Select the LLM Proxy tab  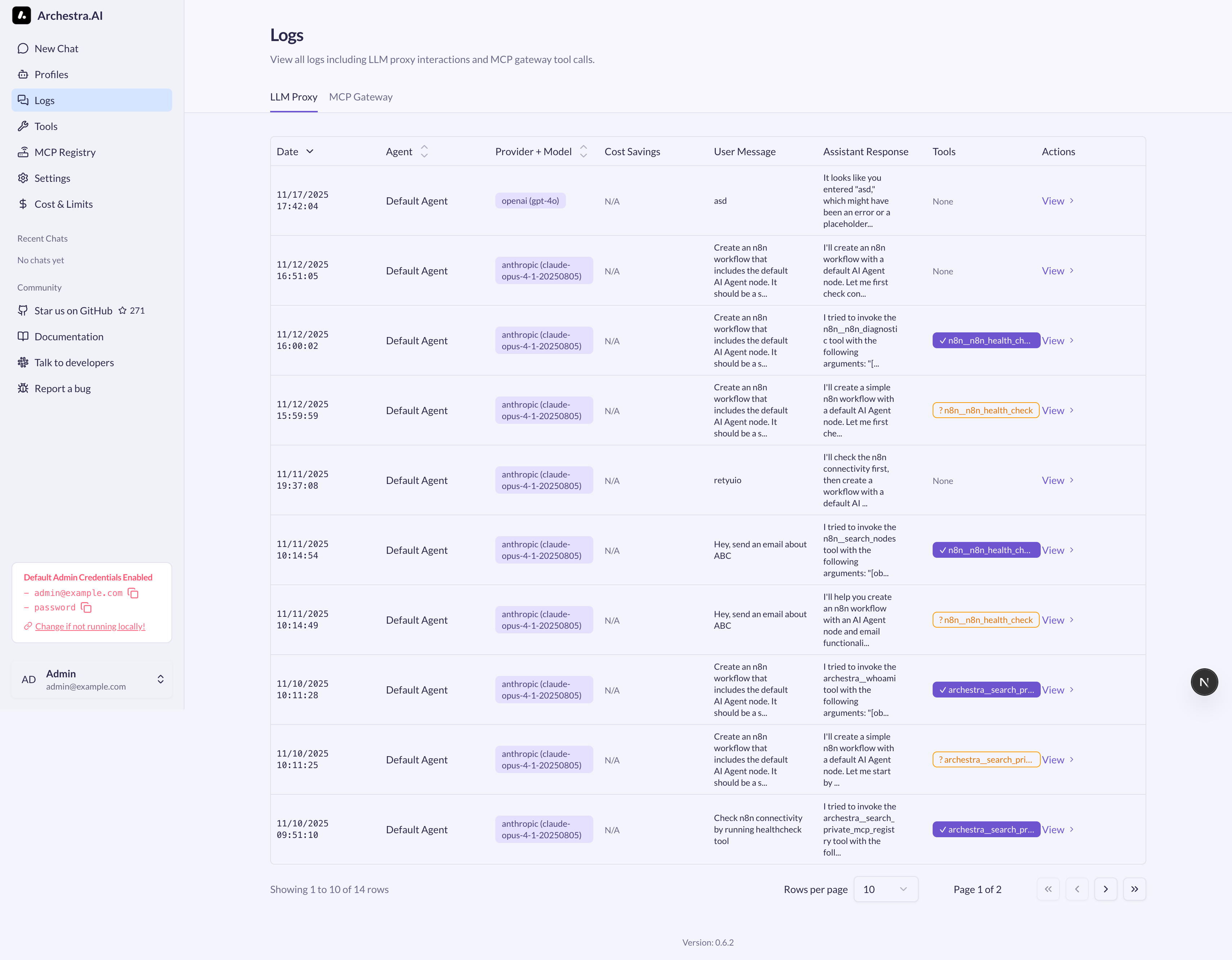pos(293,97)
